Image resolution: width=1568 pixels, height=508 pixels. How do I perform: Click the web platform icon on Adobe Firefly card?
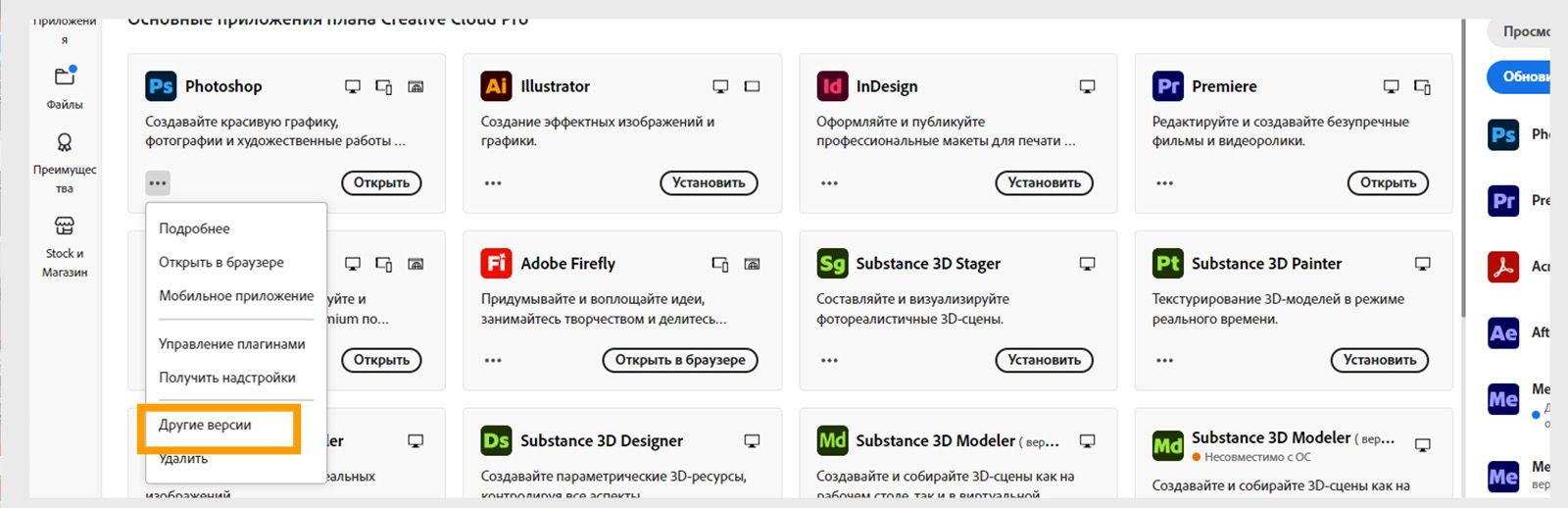tap(752, 264)
